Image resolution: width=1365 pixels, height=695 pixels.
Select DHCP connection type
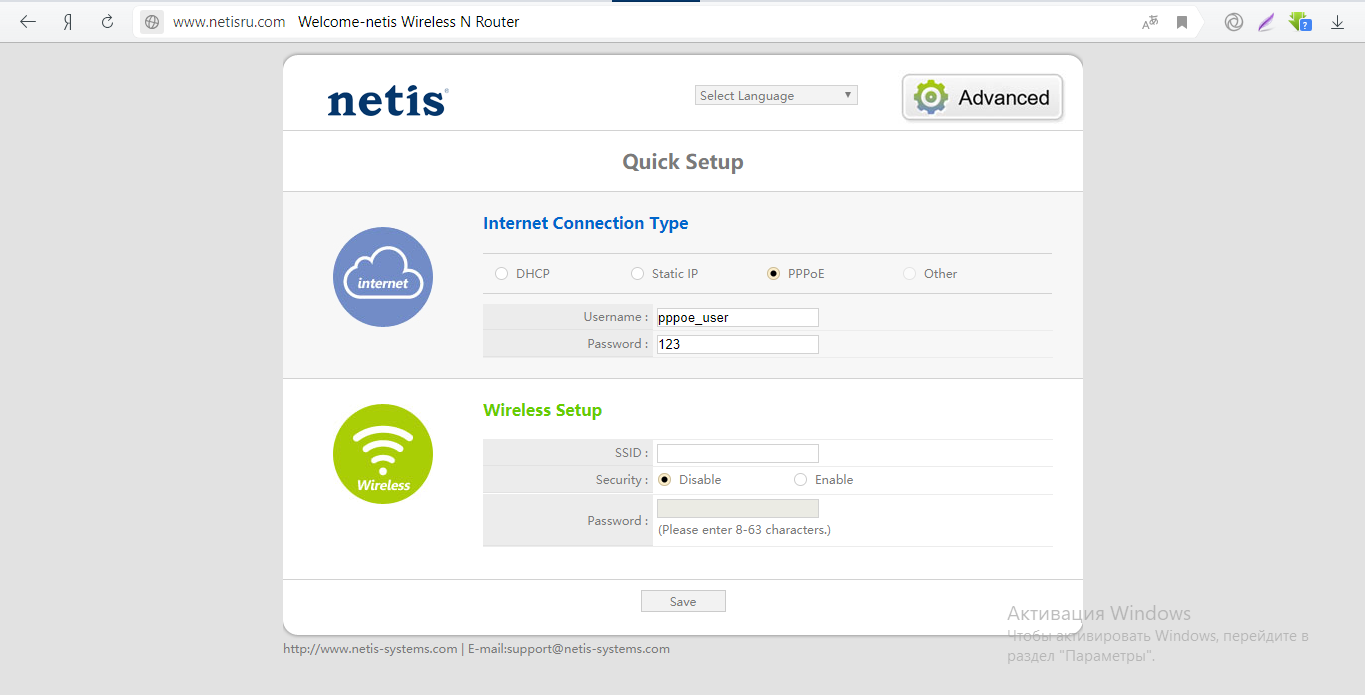(x=502, y=274)
